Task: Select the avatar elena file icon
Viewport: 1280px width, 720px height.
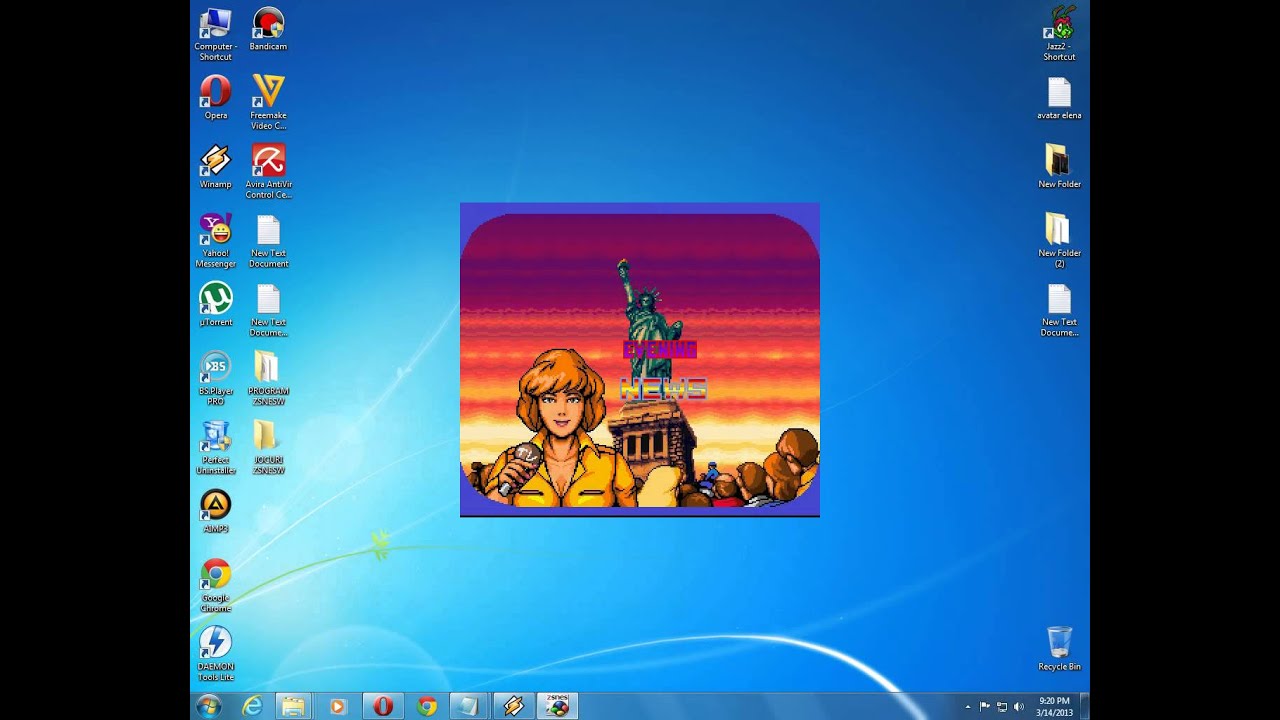Action: click(1059, 98)
